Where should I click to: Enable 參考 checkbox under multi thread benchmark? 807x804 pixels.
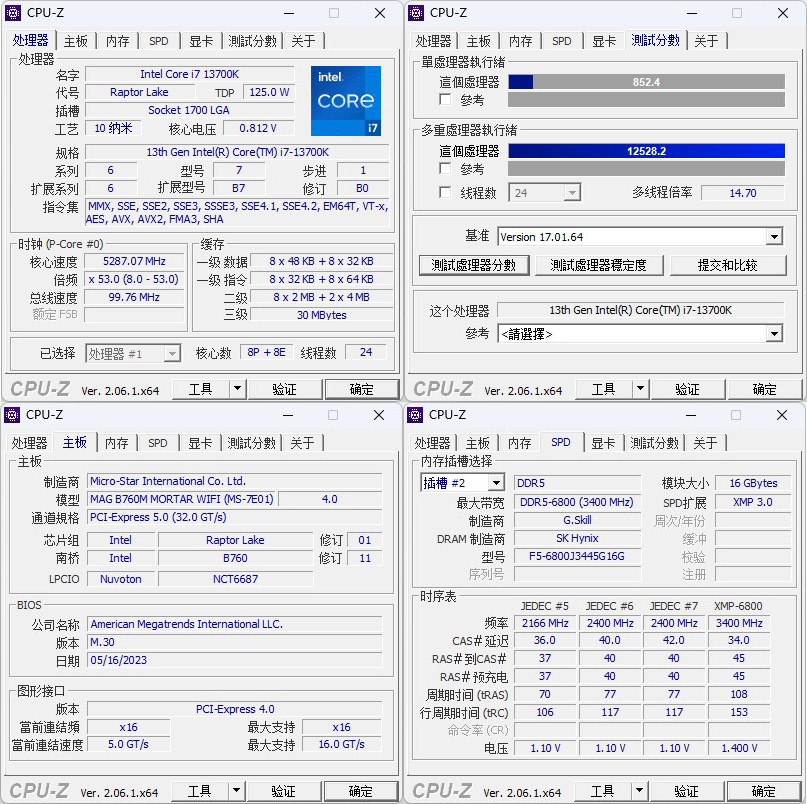[446, 168]
